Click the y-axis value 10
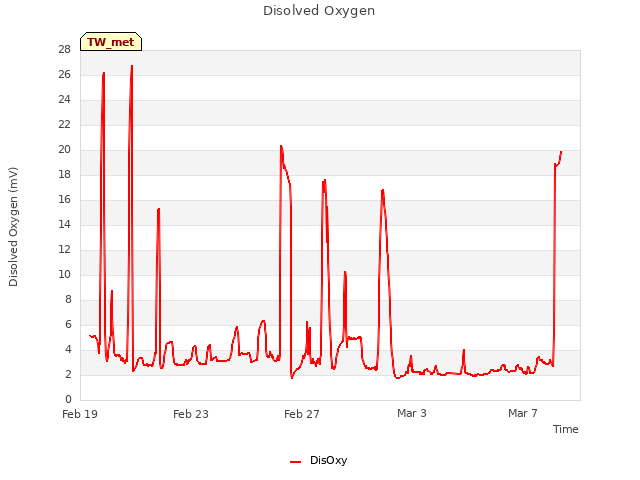This screenshot has width=640, height=480. tap(64, 274)
